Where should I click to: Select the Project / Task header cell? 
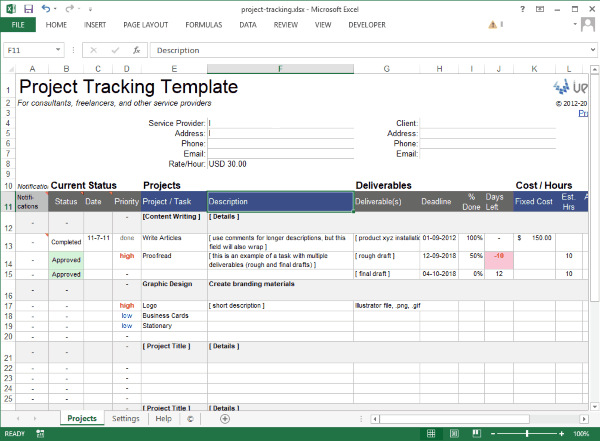(x=174, y=202)
